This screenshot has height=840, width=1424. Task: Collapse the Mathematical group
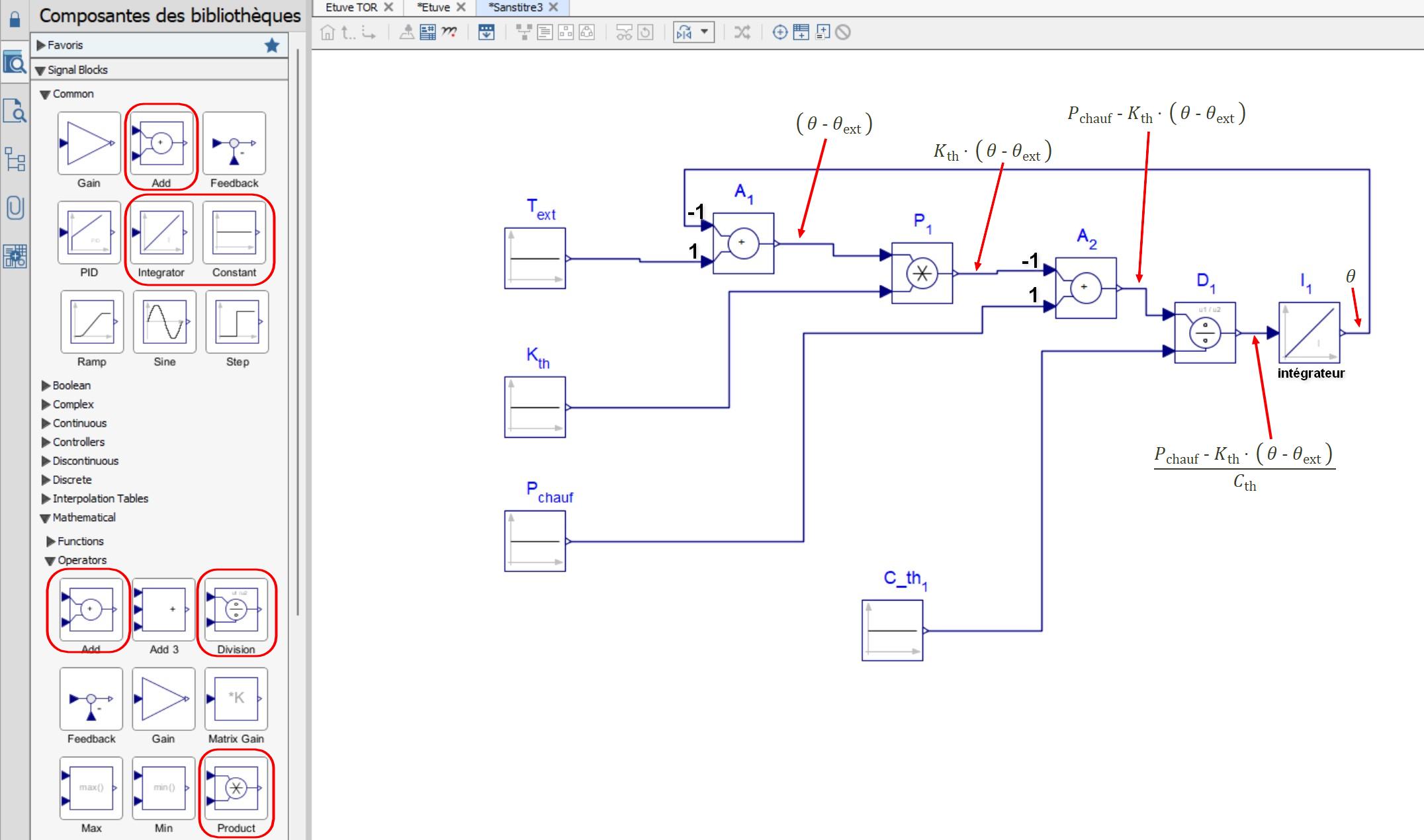[x=46, y=519]
